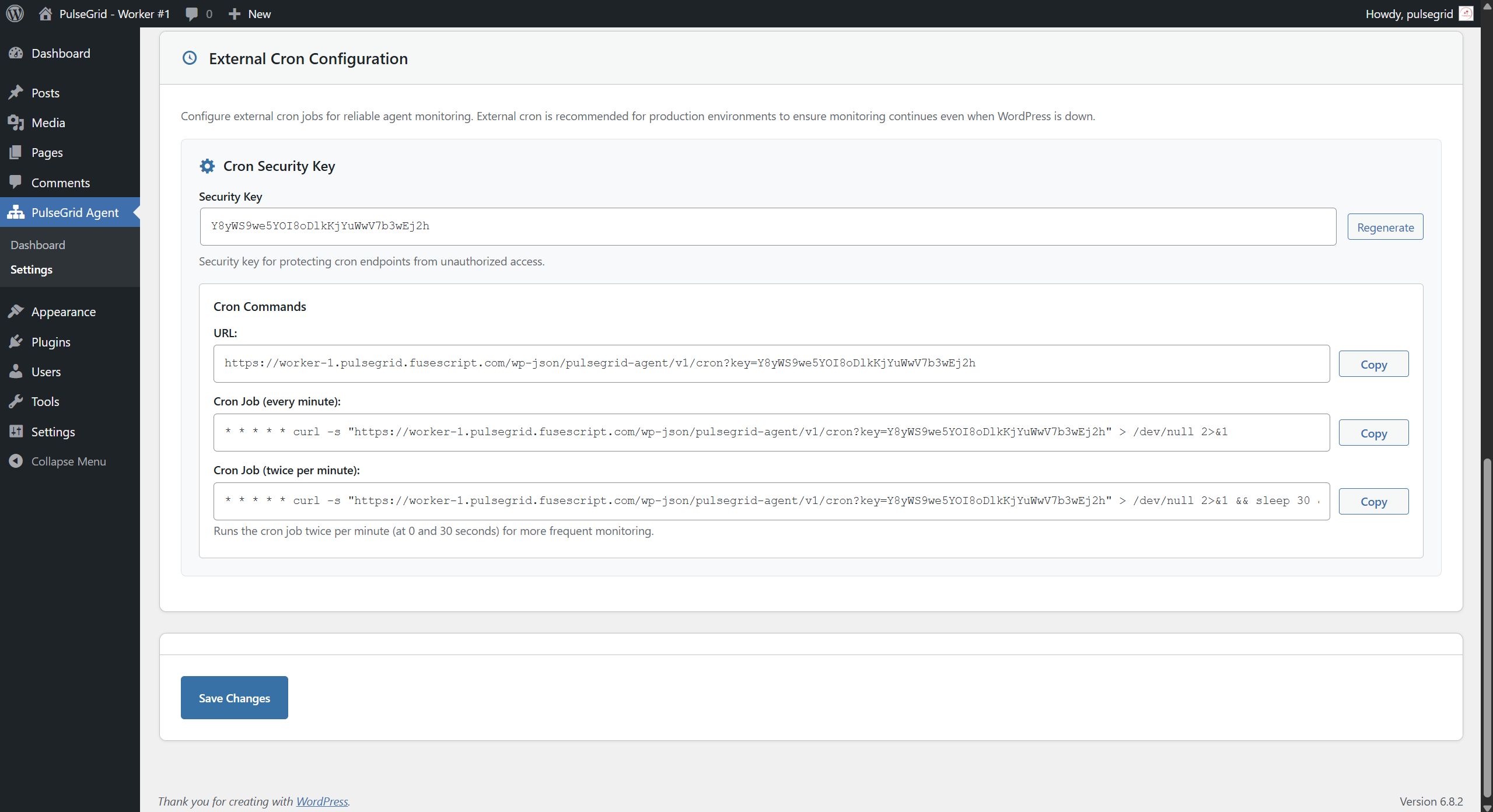Open the WordPress footer link
This screenshot has width=1493, height=812.
click(321, 801)
